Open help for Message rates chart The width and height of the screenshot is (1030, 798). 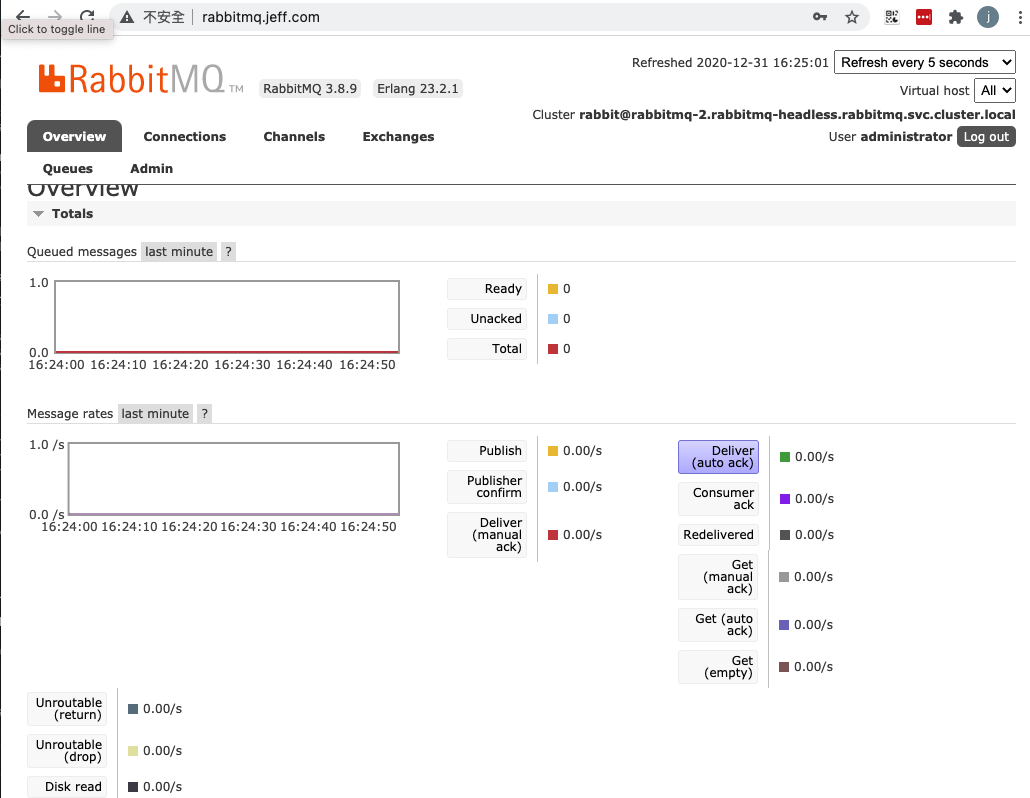point(204,413)
